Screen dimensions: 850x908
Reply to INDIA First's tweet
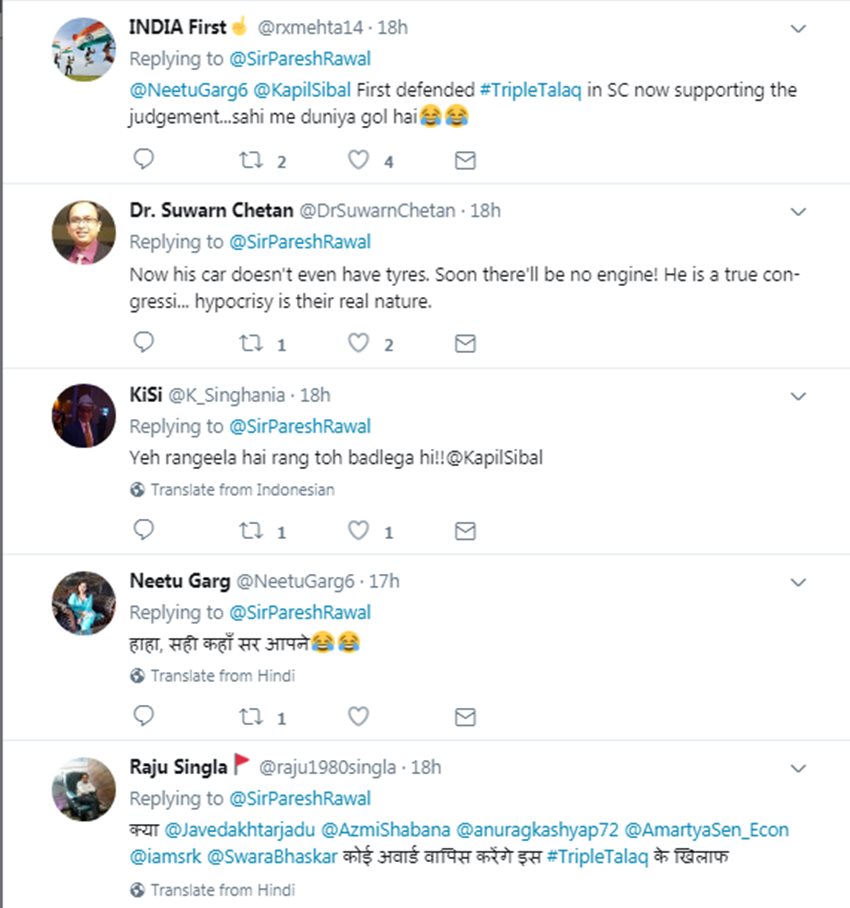point(144,159)
